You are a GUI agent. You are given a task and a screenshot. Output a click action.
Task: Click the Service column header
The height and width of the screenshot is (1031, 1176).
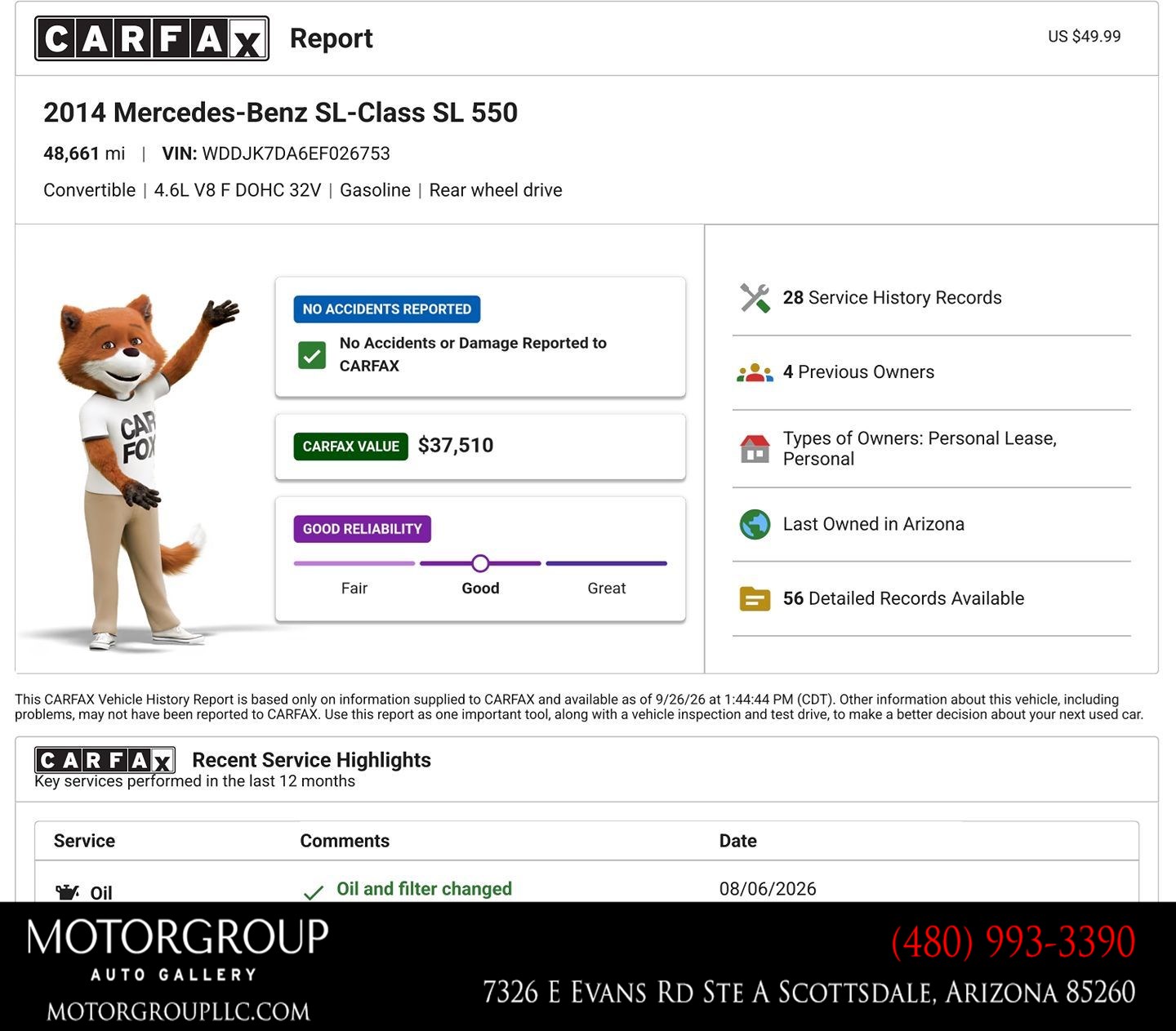click(x=84, y=841)
